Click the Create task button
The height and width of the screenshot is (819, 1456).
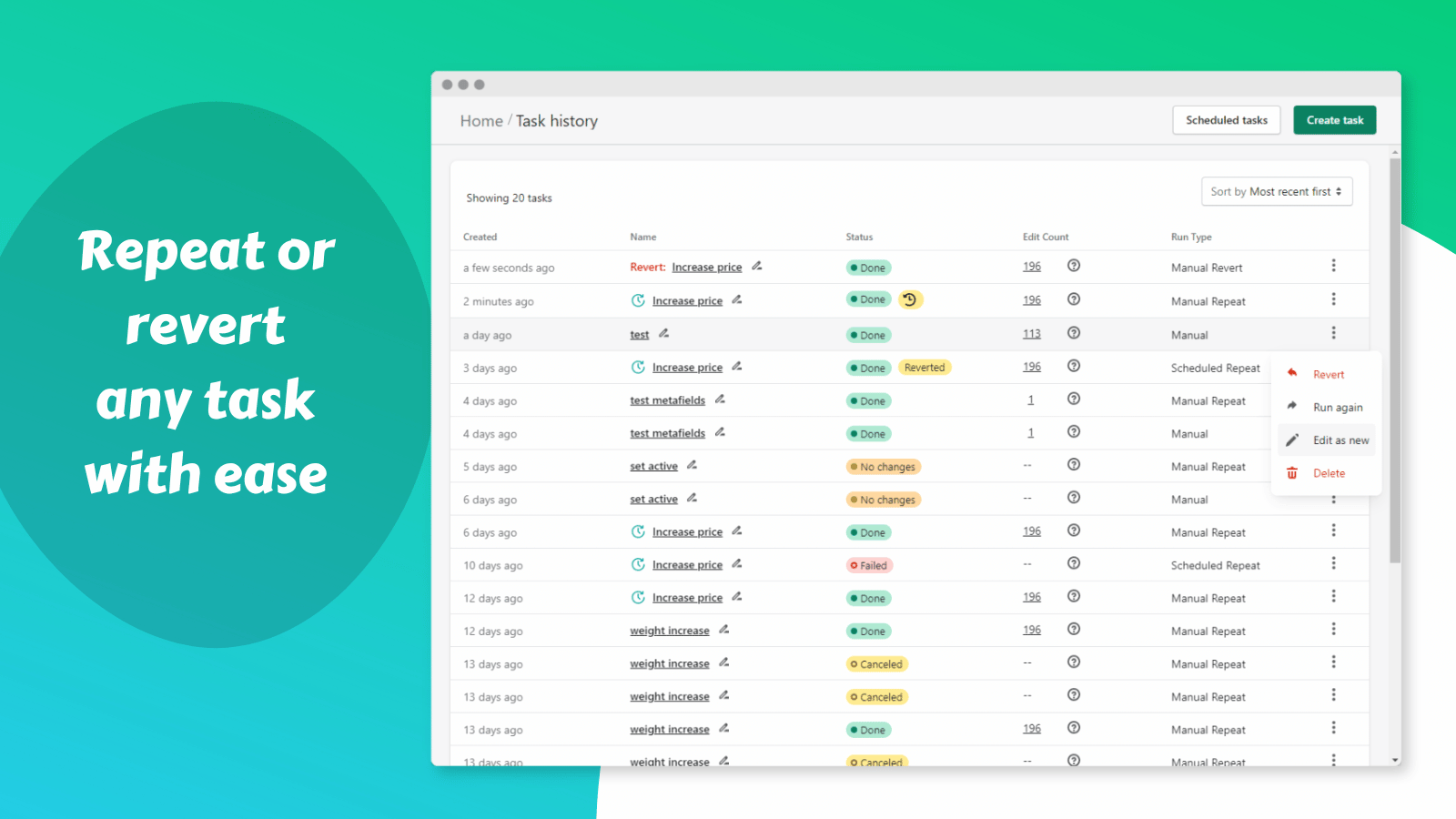pyautogui.click(x=1334, y=119)
